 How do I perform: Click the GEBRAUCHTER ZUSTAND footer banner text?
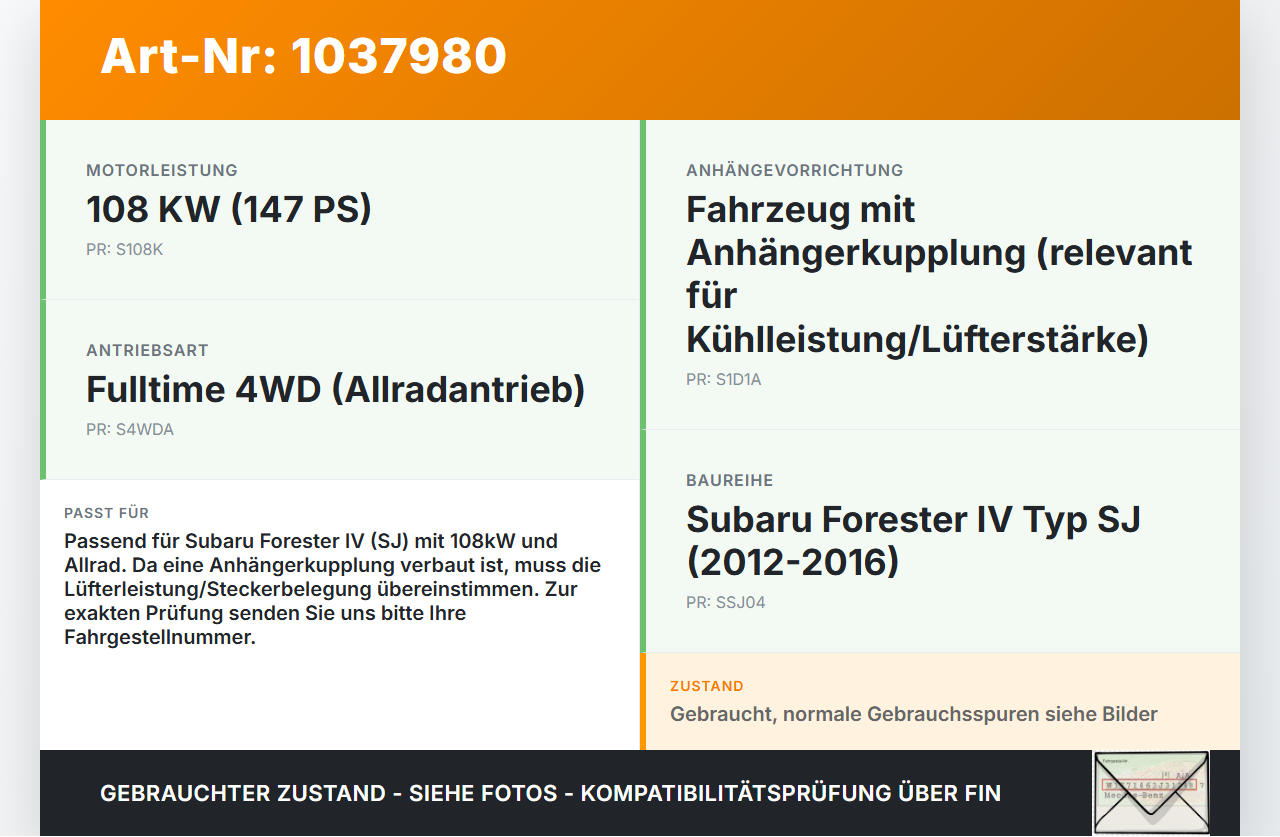point(550,793)
